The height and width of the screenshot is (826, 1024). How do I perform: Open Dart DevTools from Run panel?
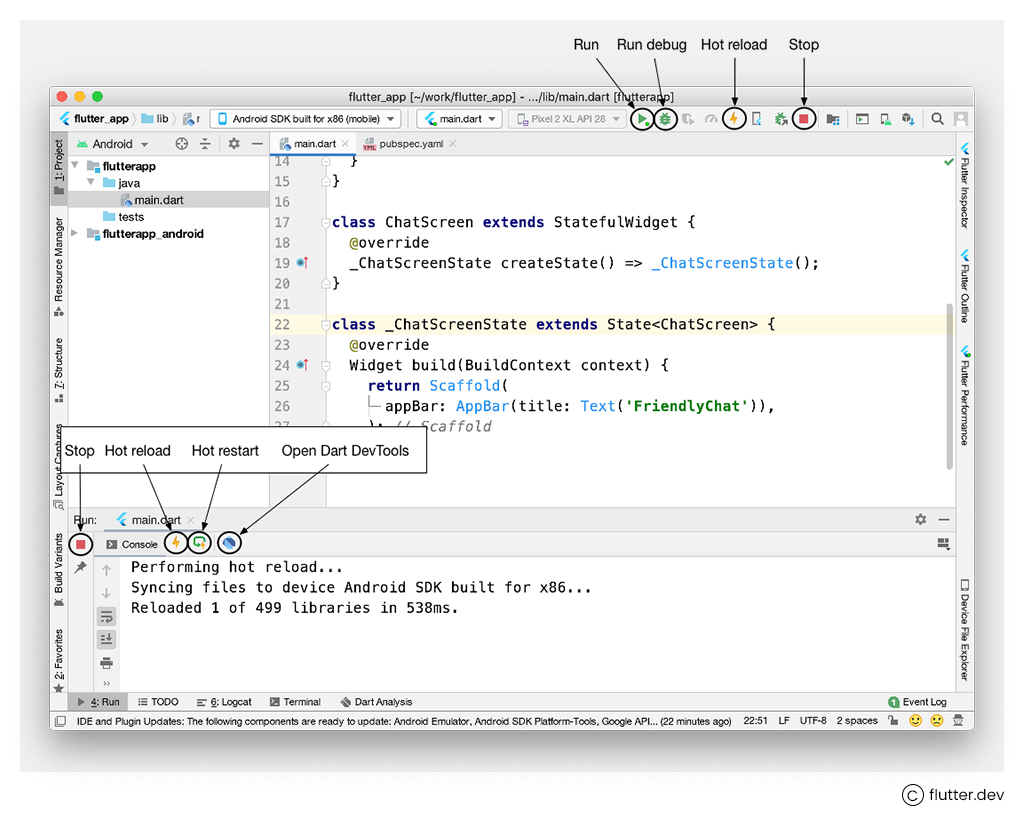tap(229, 543)
